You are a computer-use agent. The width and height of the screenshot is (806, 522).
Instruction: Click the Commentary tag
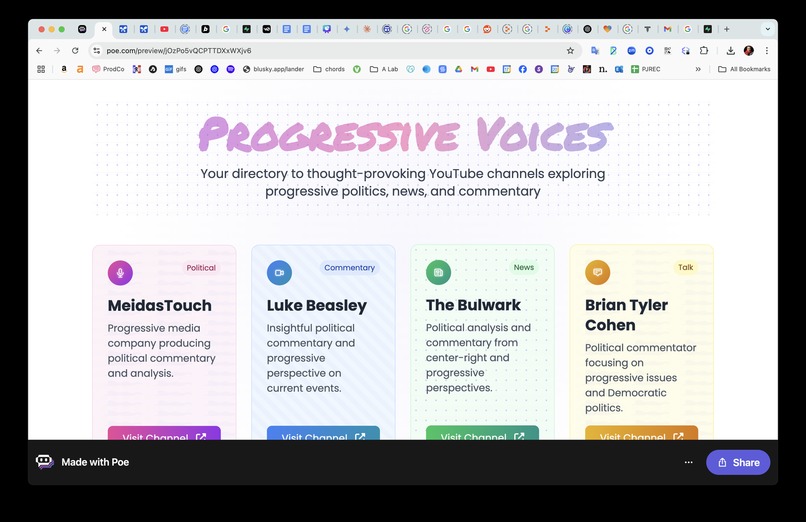pos(350,268)
